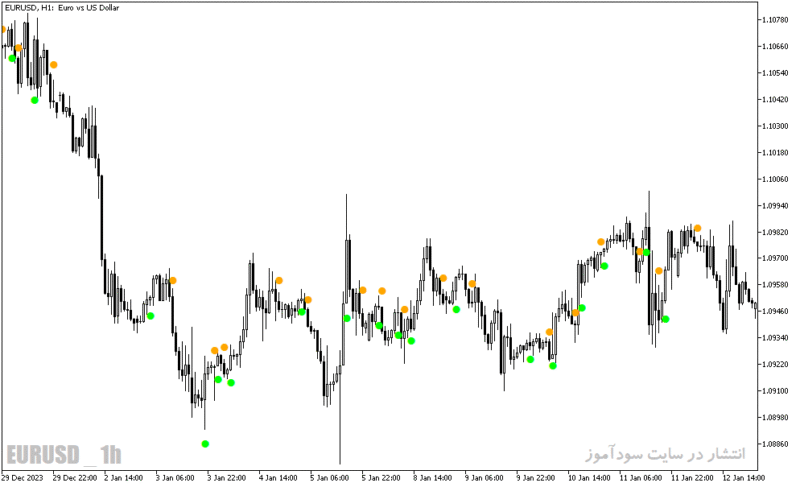This screenshot has height=487, width=800.
Task: Click the 12 Jan 14:00 time axis label
Action: (743, 478)
